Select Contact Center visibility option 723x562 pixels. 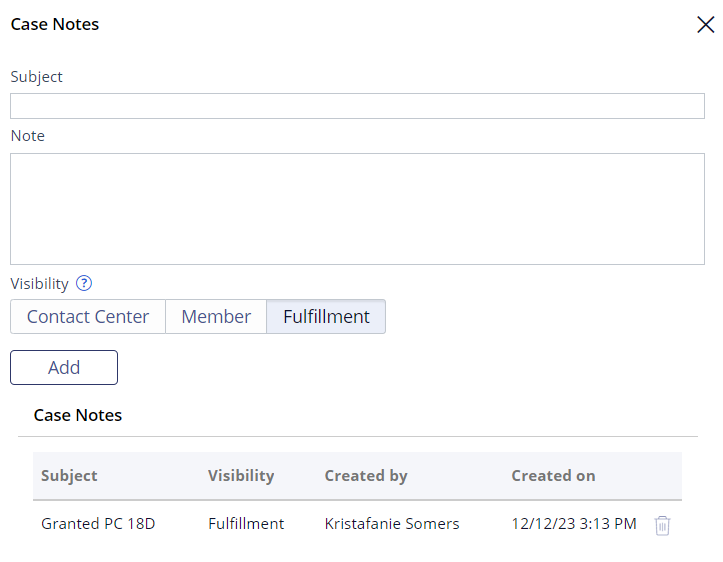click(88, 317)
